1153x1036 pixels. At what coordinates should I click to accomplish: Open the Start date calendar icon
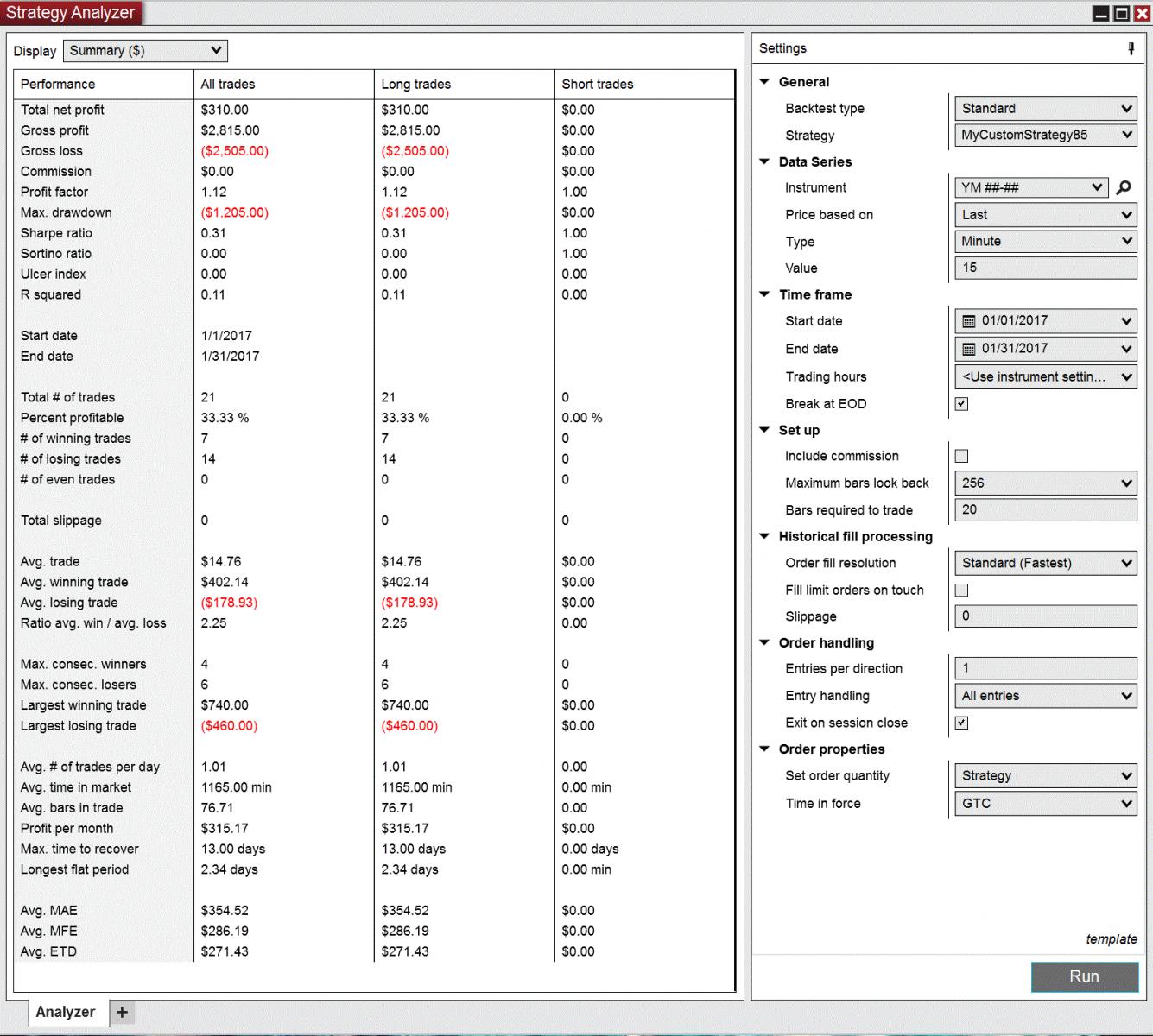(x=968, y=321)
